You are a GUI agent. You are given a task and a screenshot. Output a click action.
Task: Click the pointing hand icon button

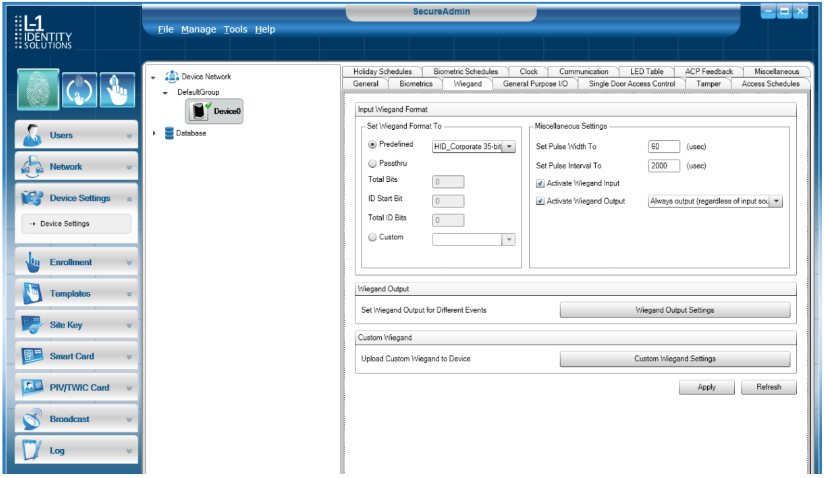[x=117, y=90]
